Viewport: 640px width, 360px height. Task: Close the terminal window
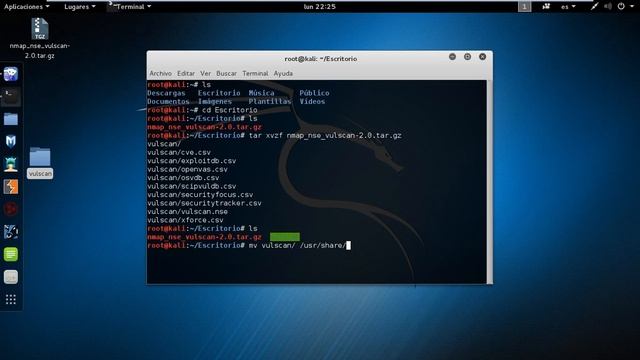point(482,57)
